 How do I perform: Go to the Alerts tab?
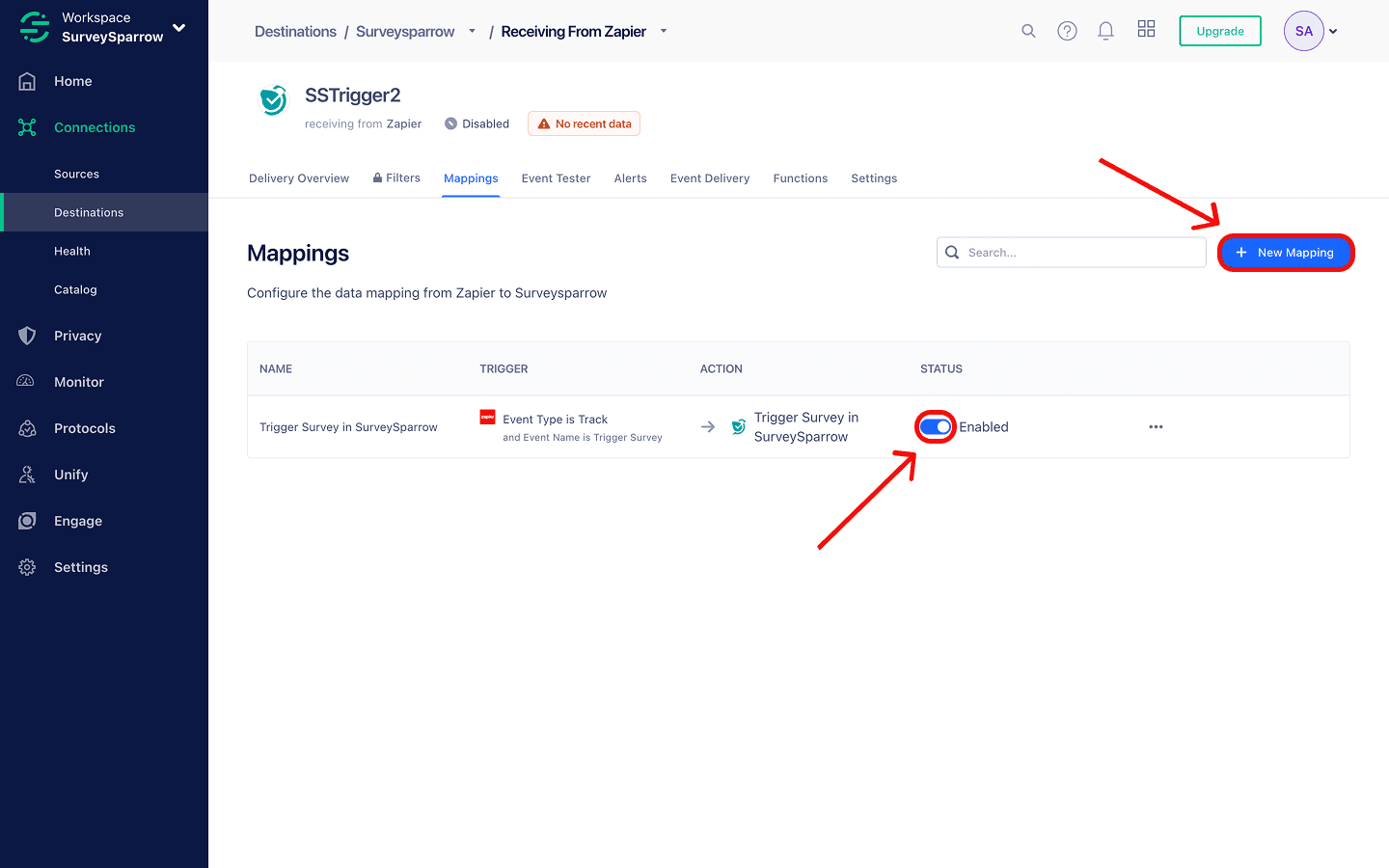pos(631,178)
